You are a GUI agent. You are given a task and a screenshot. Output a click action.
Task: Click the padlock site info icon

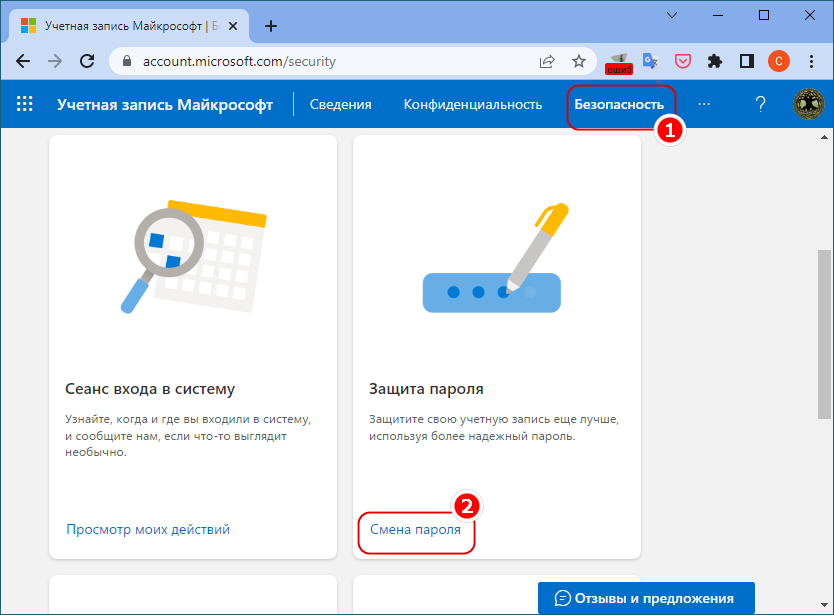coord(127,61)
